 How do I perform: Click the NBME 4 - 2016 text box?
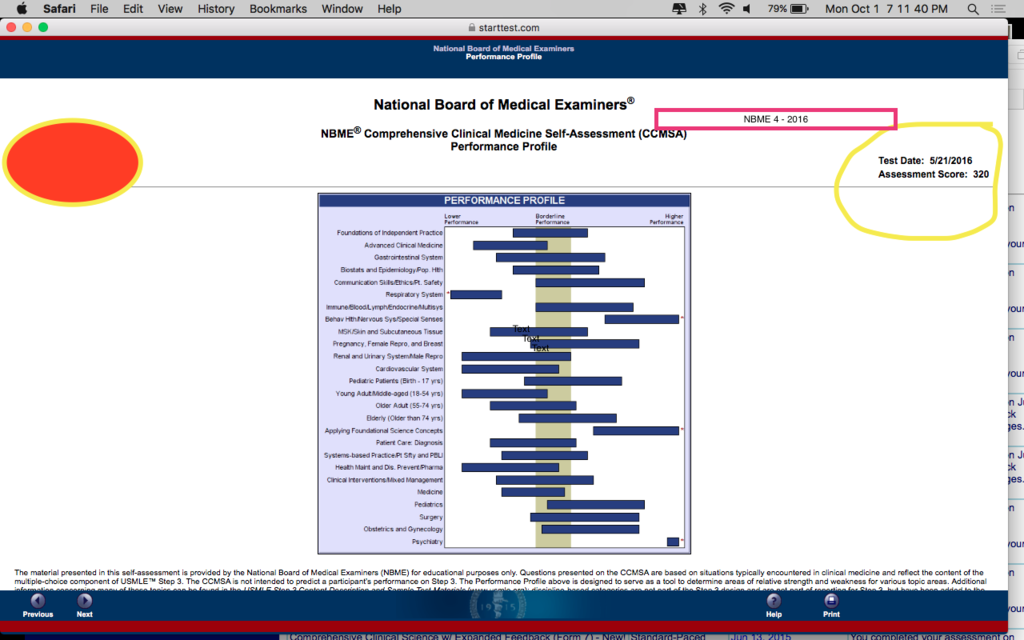coord(775,119)
